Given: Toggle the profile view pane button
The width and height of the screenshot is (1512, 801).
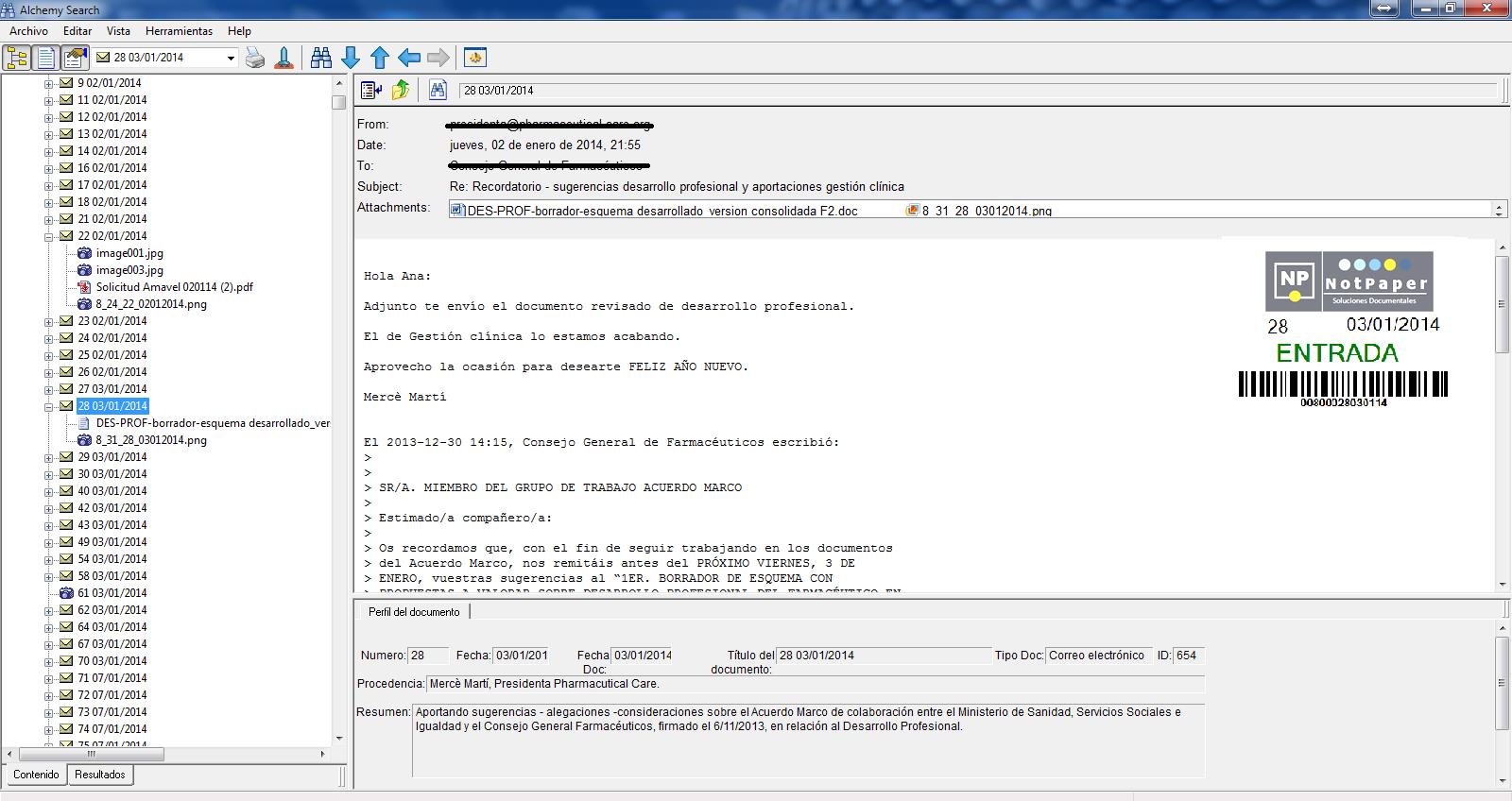Looking at the screenshot, I should point(75,58).
